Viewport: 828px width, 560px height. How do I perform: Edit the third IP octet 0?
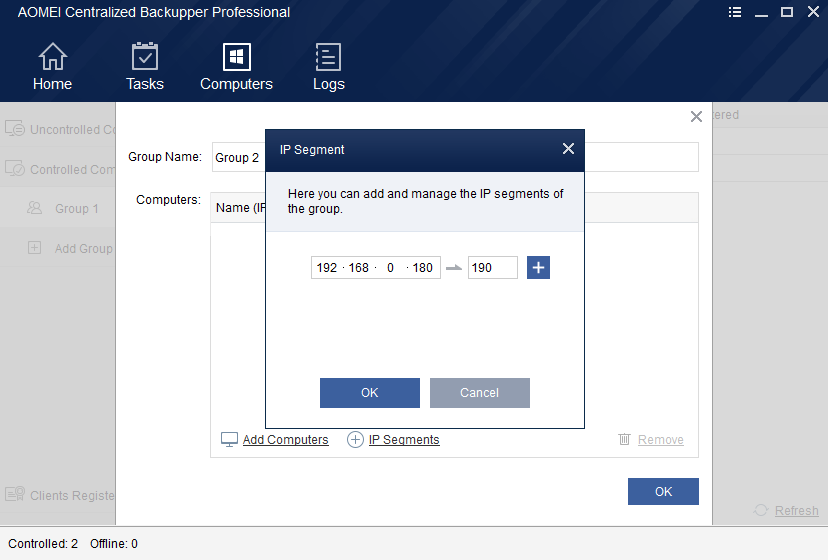click(390, 268)
